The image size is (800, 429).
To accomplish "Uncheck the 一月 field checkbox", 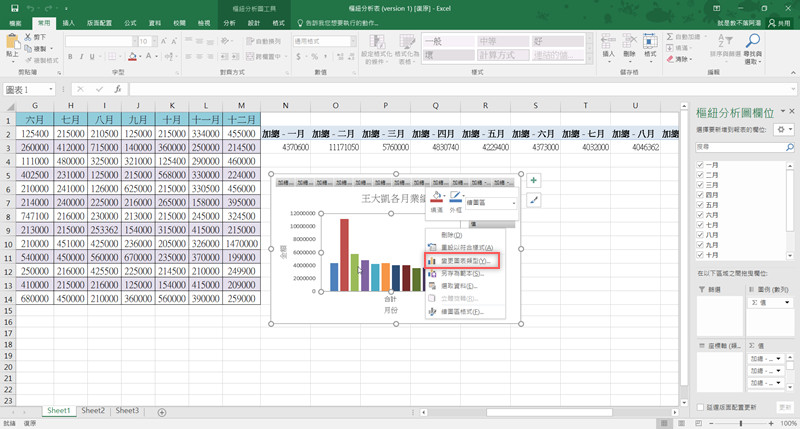I will tap(699, 163).
